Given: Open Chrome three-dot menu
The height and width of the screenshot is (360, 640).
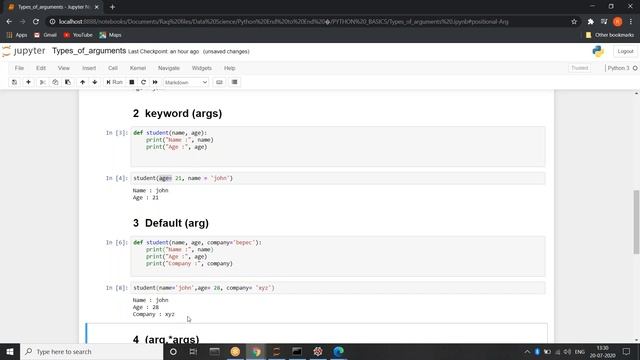Looking at the screenshot, I should point(631,22).
